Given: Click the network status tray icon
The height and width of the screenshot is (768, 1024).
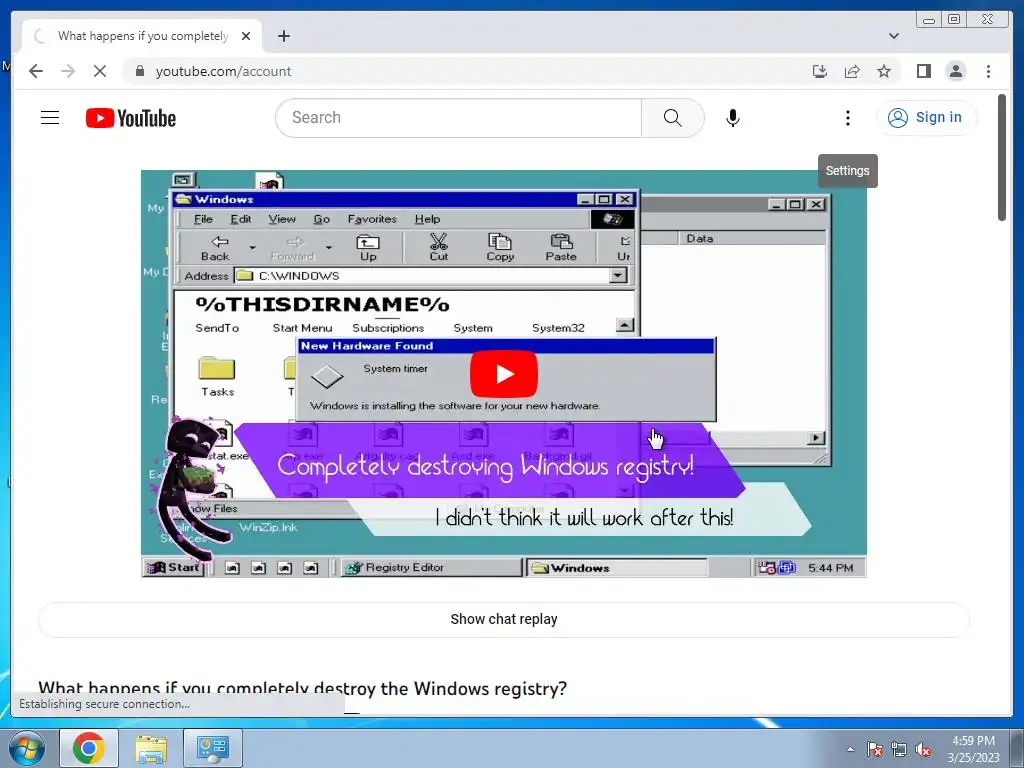Looking at the screenshot, I should [x=899, y=749].
